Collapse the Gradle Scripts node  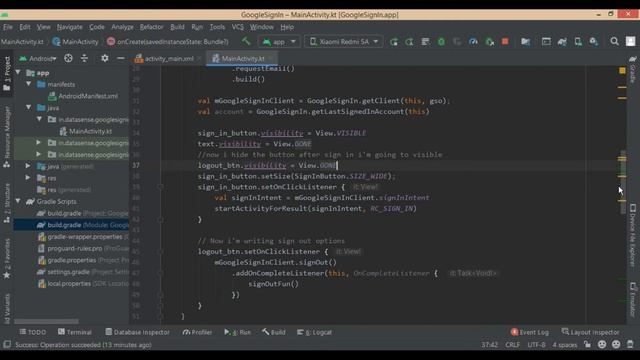click(x=18, y=201)
